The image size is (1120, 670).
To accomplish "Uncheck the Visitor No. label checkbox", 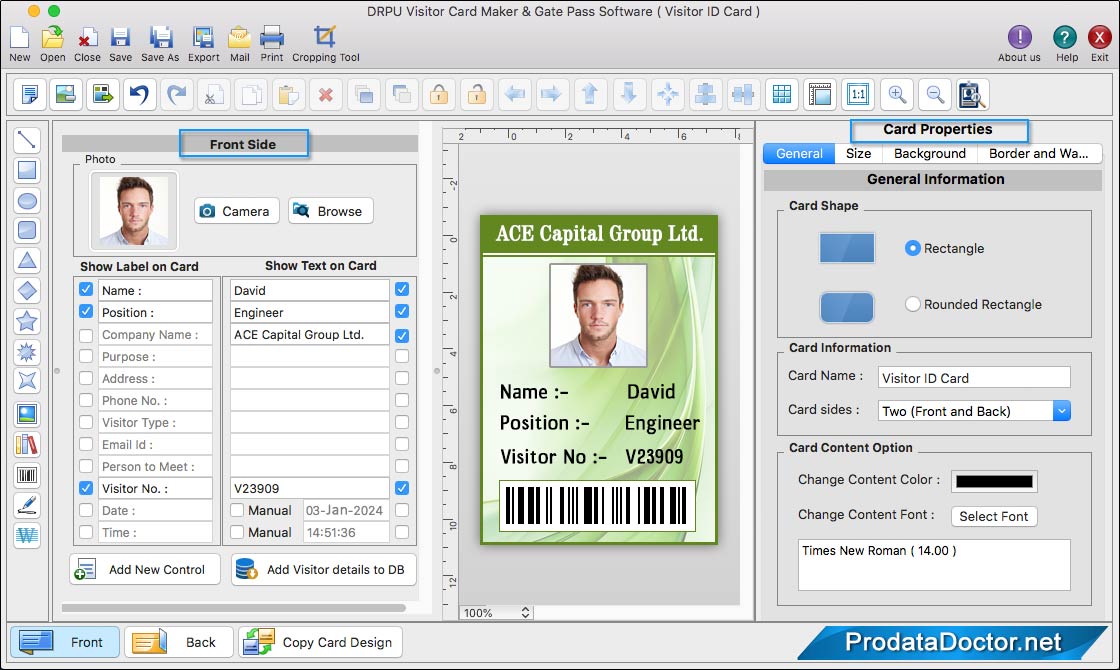I will pyautogui.click(x=86, y=488).
